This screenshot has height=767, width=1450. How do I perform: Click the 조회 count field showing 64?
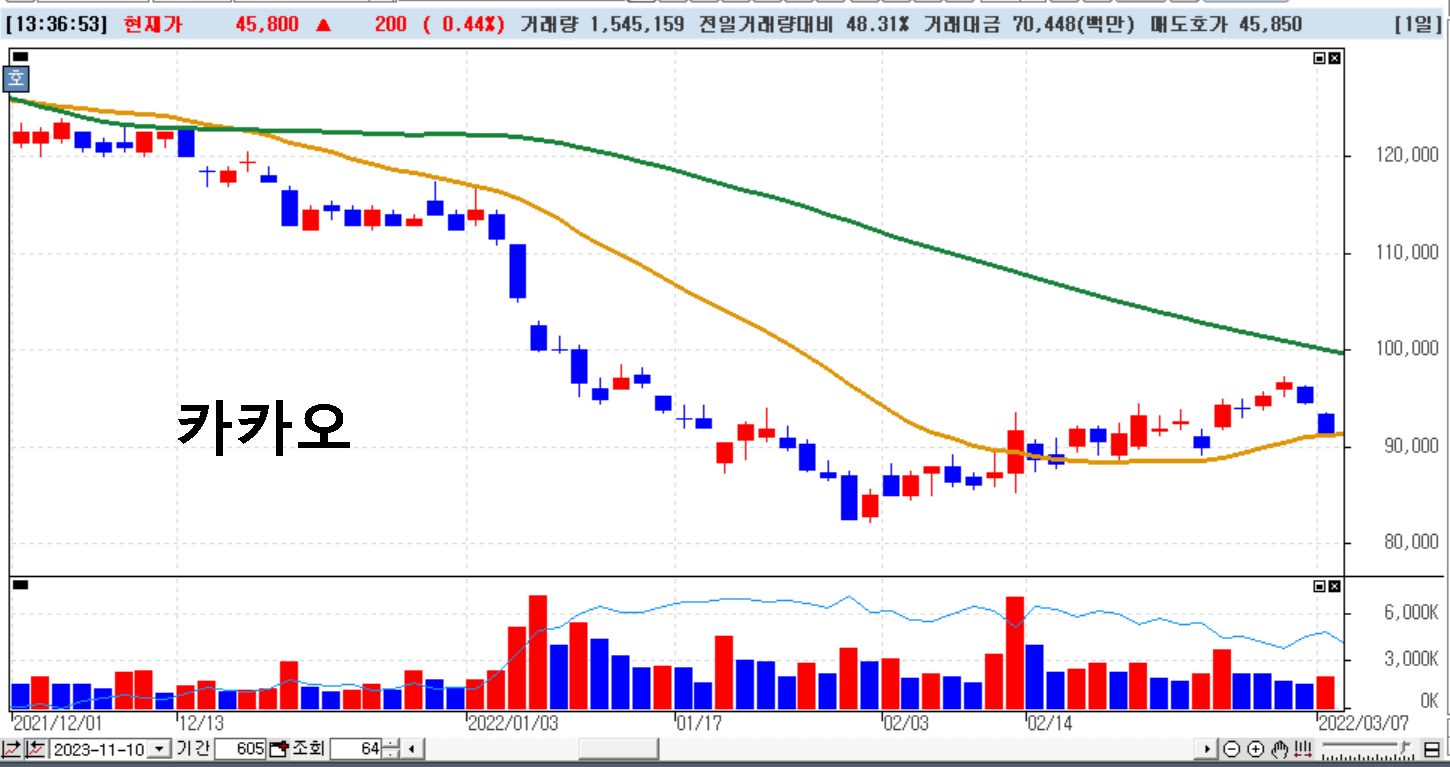coord(355,749)
